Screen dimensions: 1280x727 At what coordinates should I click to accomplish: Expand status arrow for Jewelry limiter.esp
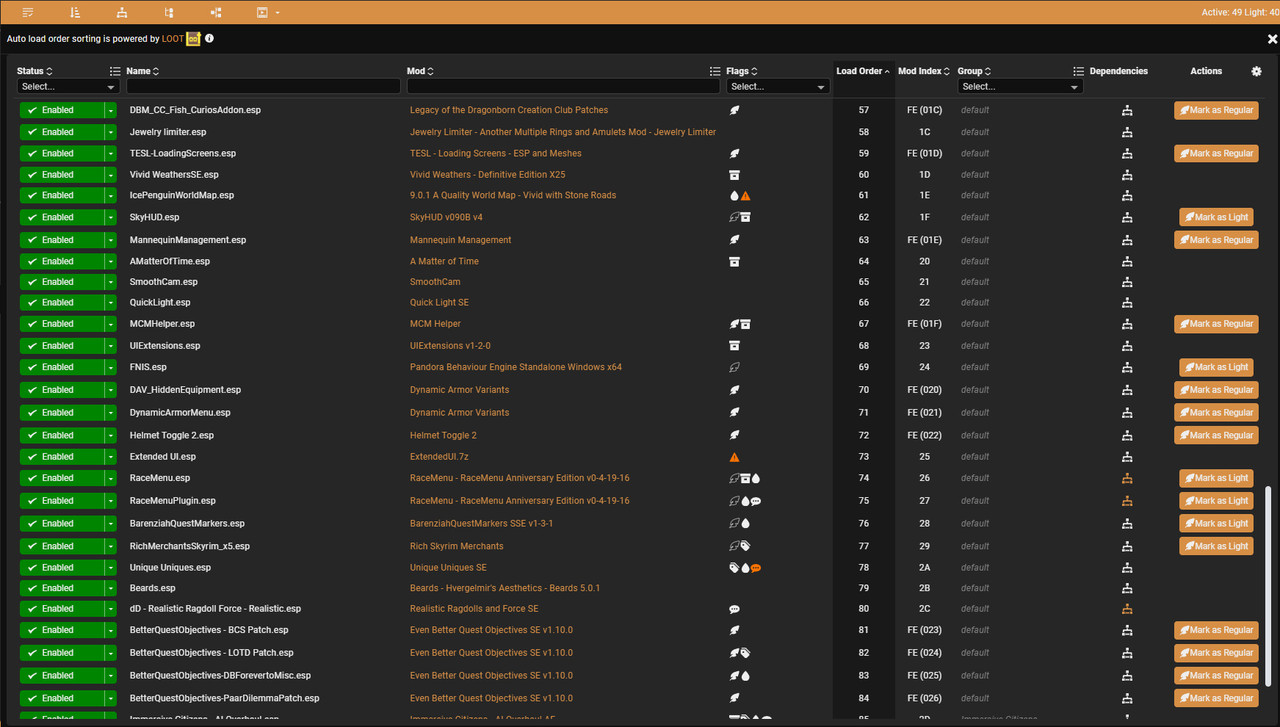coord(111,132)
